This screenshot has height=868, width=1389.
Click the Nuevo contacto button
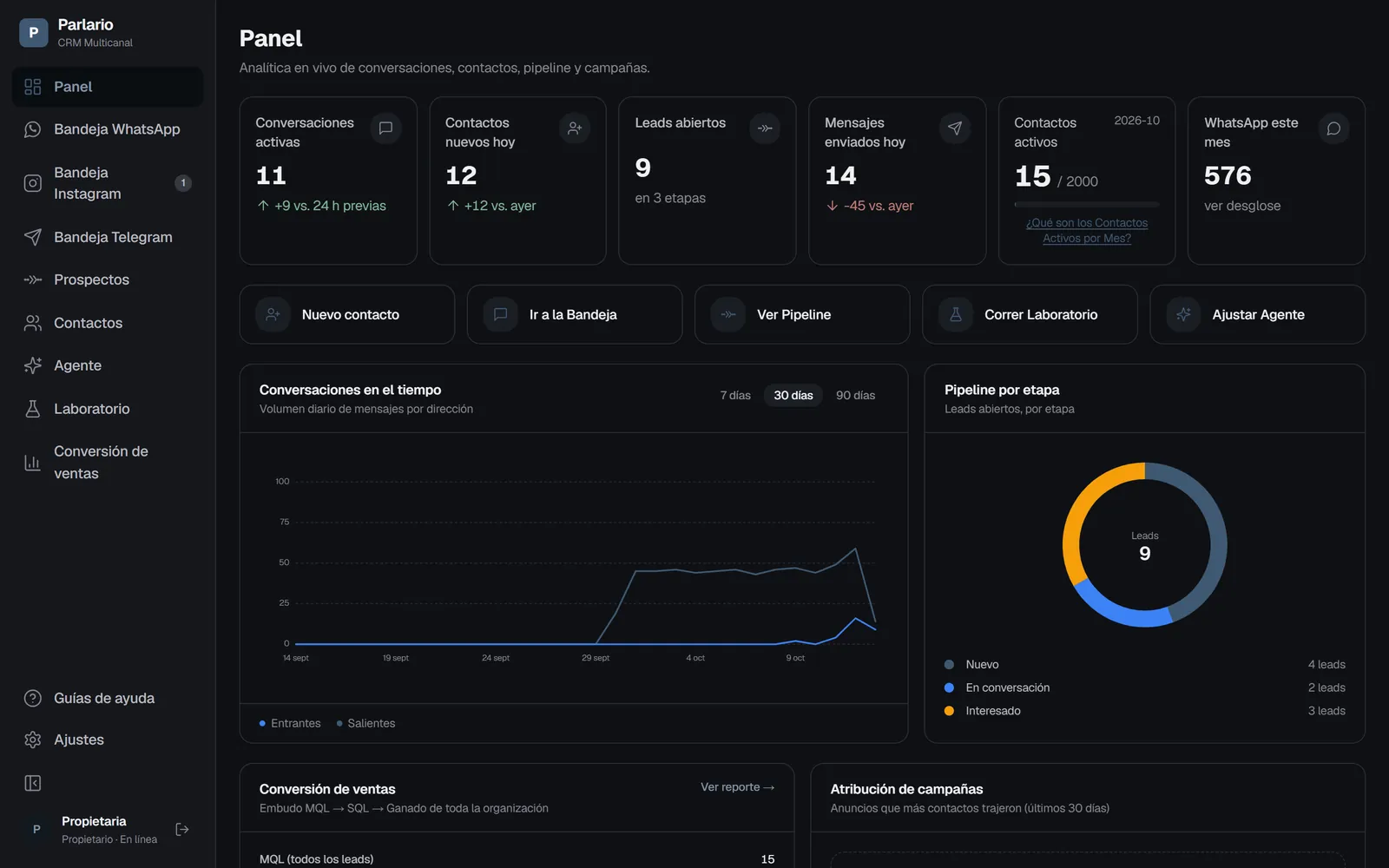click(x=346, y=314)
